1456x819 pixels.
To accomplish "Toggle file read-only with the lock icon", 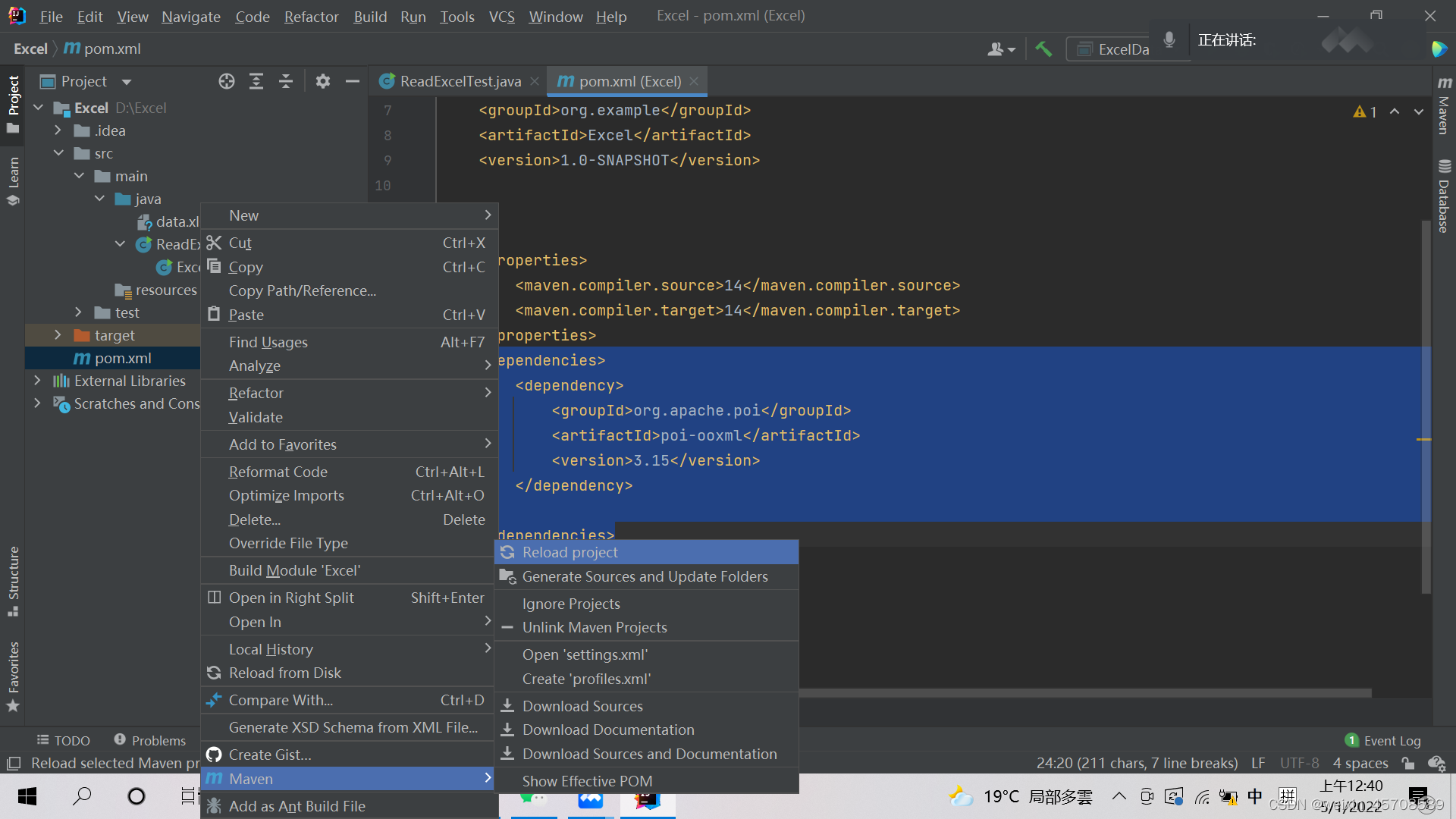I will click(x=1408, y=764).
